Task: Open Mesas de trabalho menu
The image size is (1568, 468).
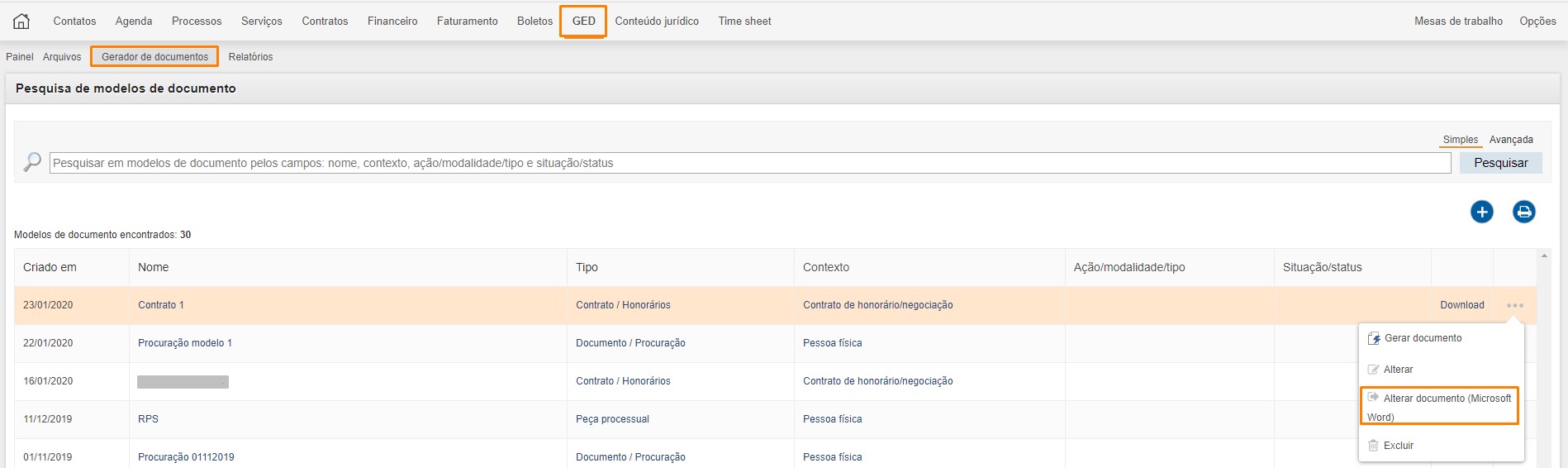Action: (1457, 21)
